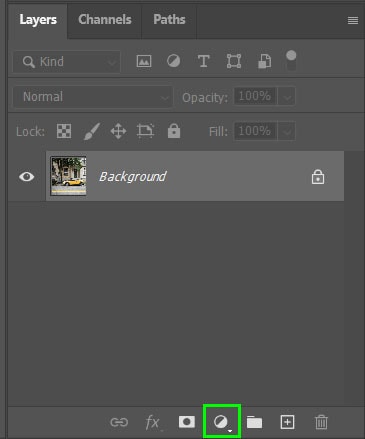Viewport: 365px width, 439px height.
Task: Select the Background layer thumbnail
Action: click(x=68, y=176)
